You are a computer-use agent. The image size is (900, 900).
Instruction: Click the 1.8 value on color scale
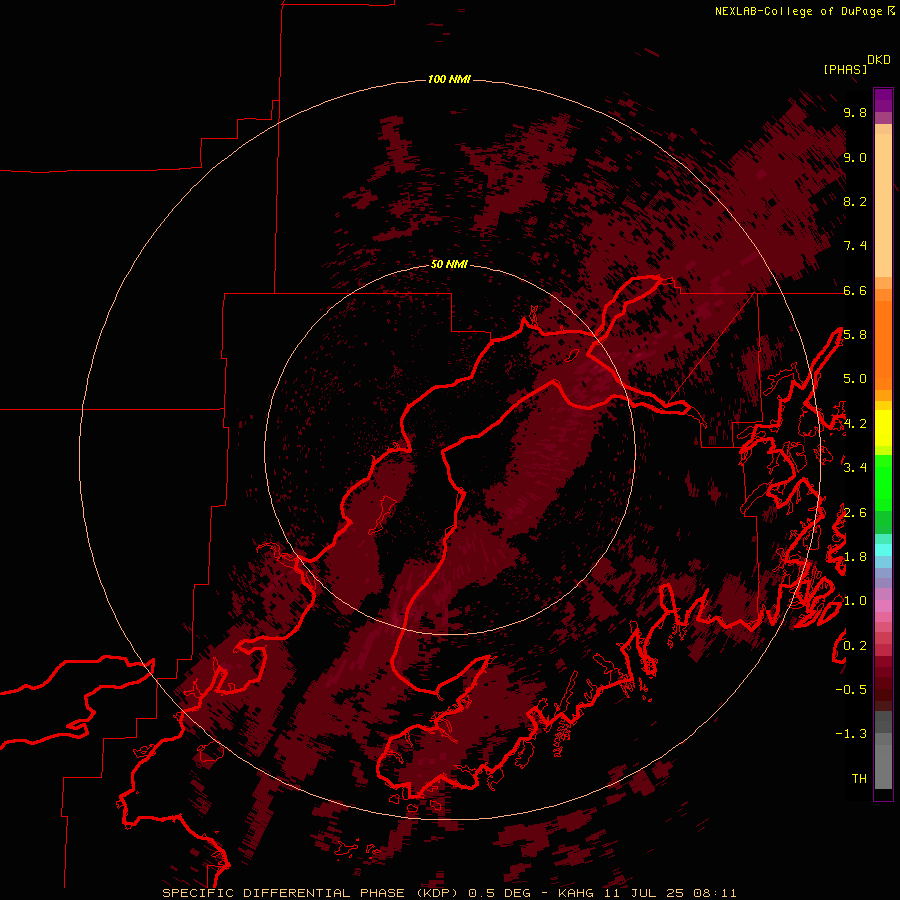855,557
